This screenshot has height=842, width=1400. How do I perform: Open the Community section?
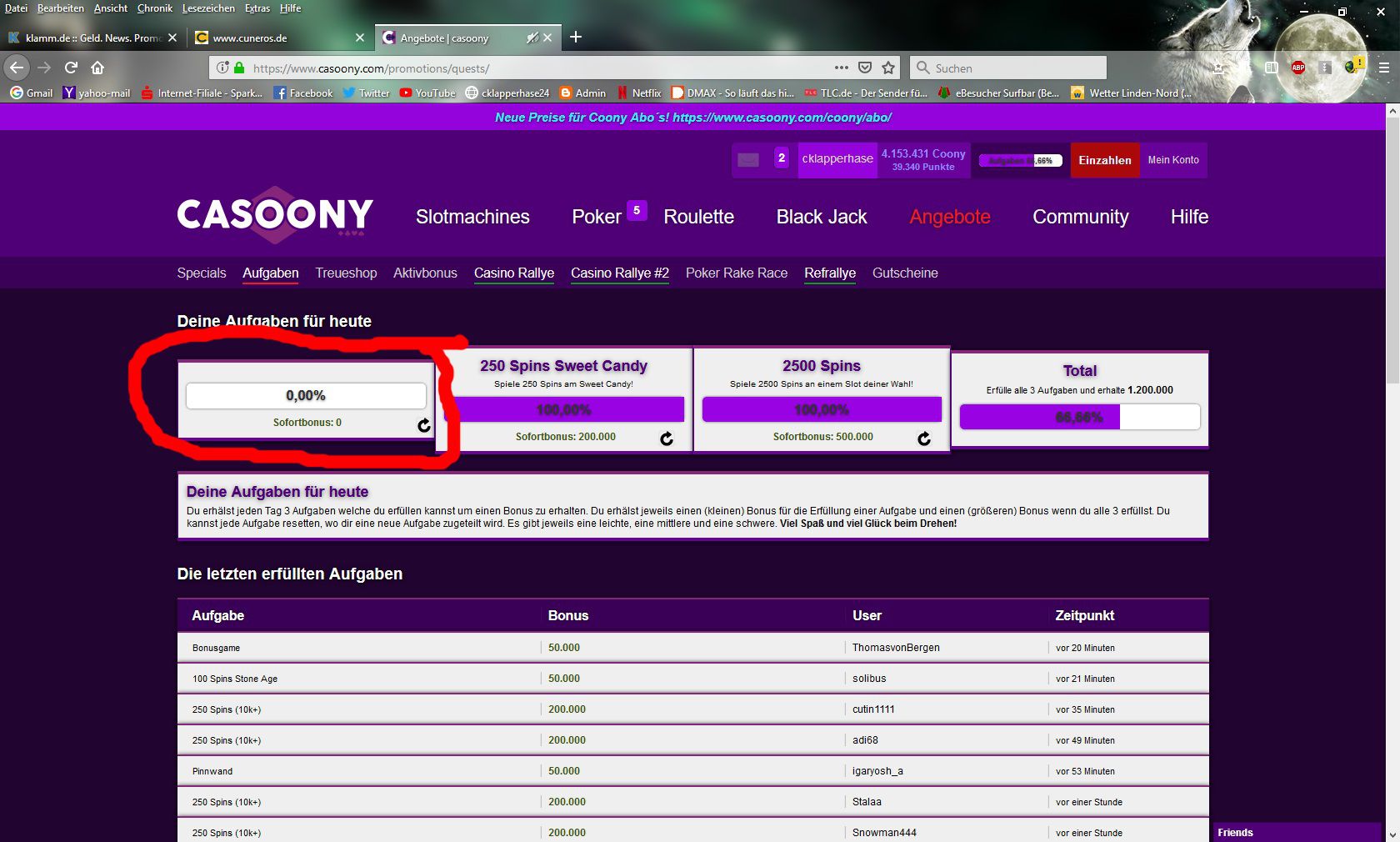[x=1081, y=217]
